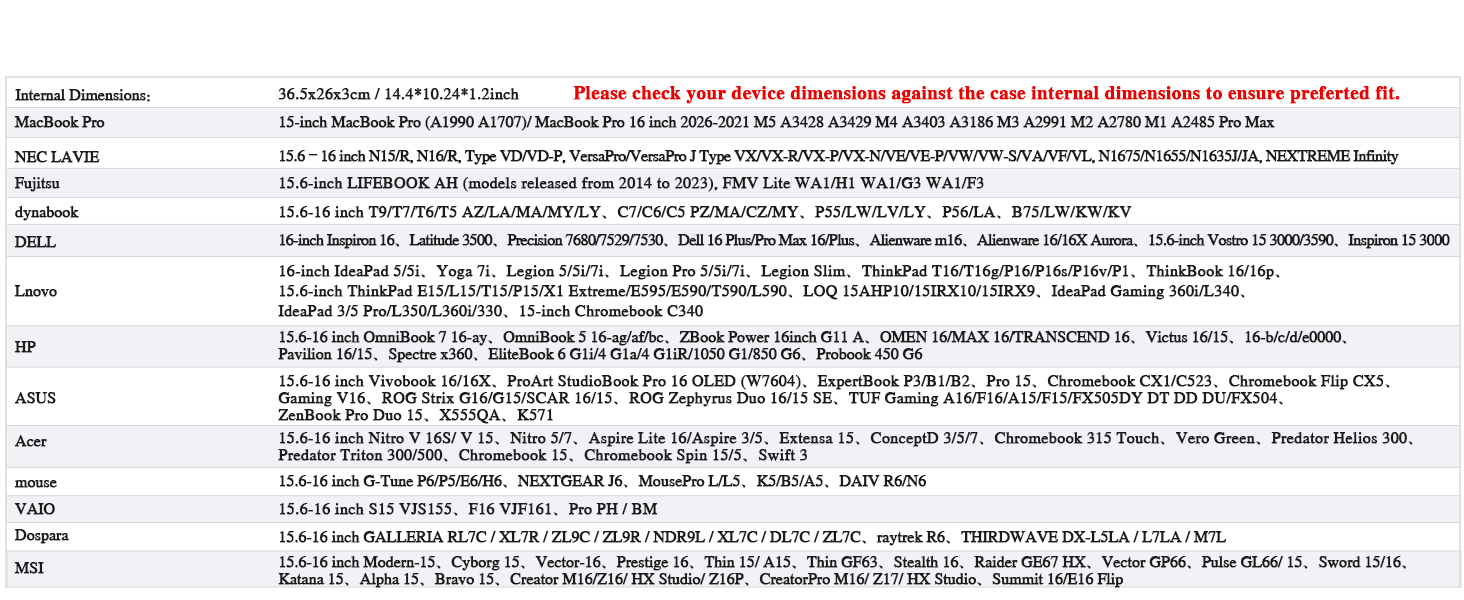Click the 'ZenBook Pro Duo 15' line
1464x600 pixels.
(416, 415)
